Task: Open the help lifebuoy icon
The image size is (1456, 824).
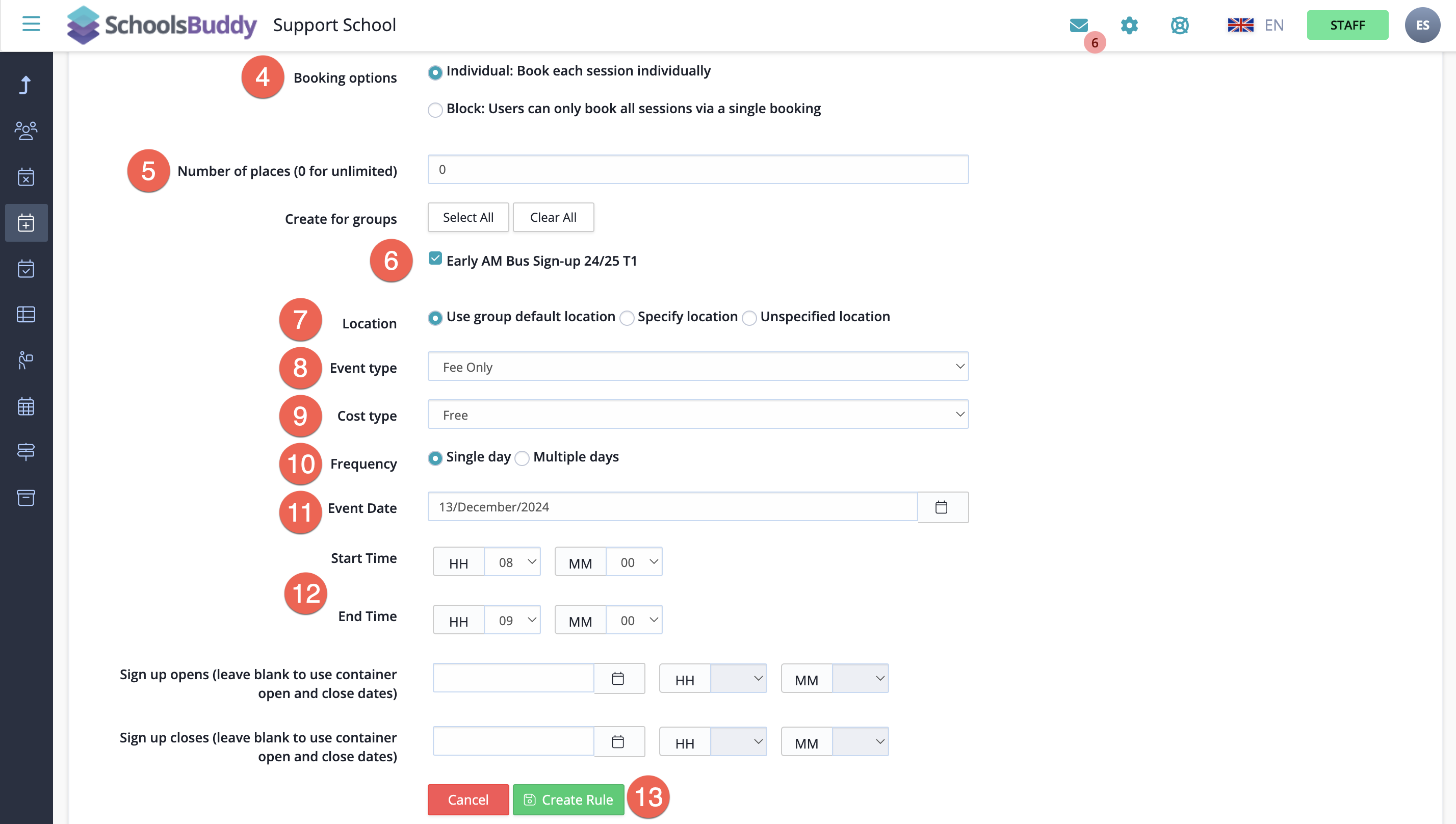Action: pos(1179,25)
